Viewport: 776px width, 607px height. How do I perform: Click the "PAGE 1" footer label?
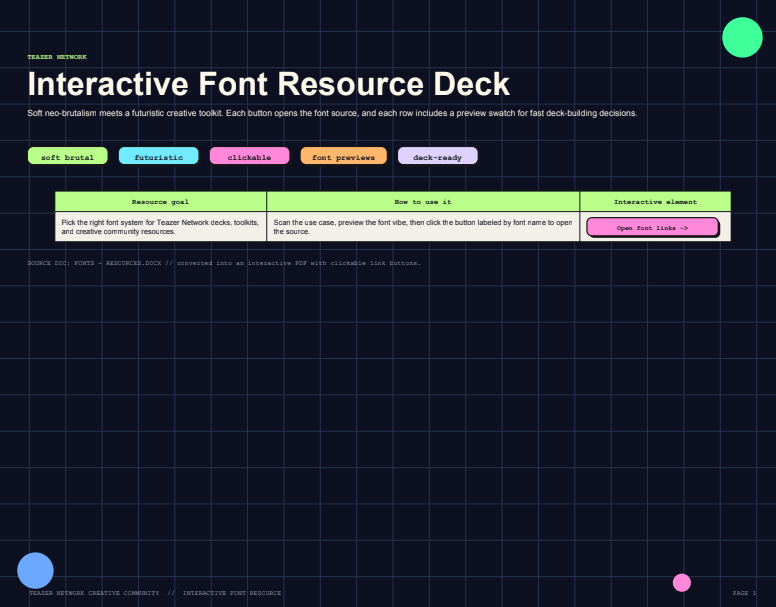[744, 593]
